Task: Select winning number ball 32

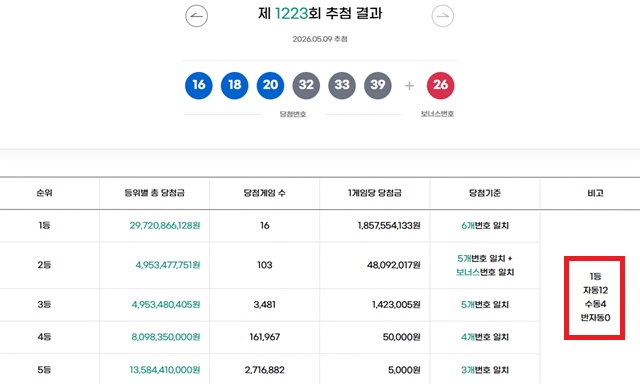Action: click(306, 85)
